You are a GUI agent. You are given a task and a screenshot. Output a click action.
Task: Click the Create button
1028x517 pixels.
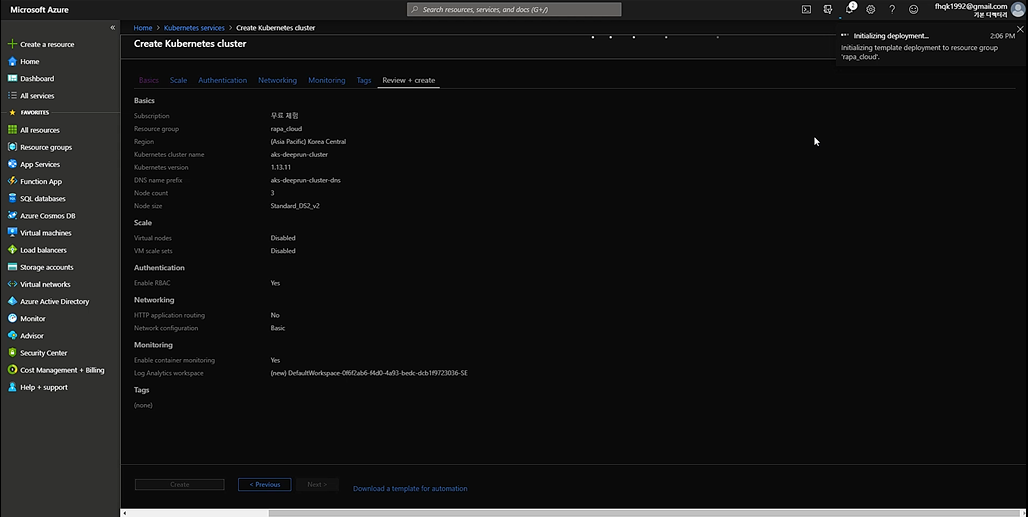[x=180, y=484]
